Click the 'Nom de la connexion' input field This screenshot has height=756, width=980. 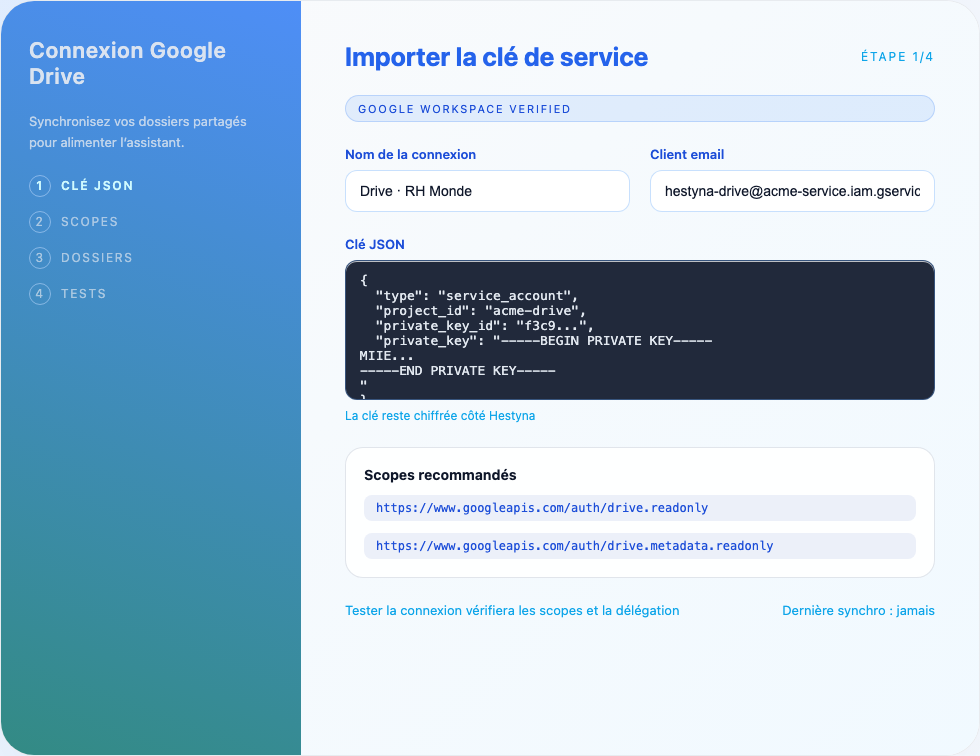(487, 191)
